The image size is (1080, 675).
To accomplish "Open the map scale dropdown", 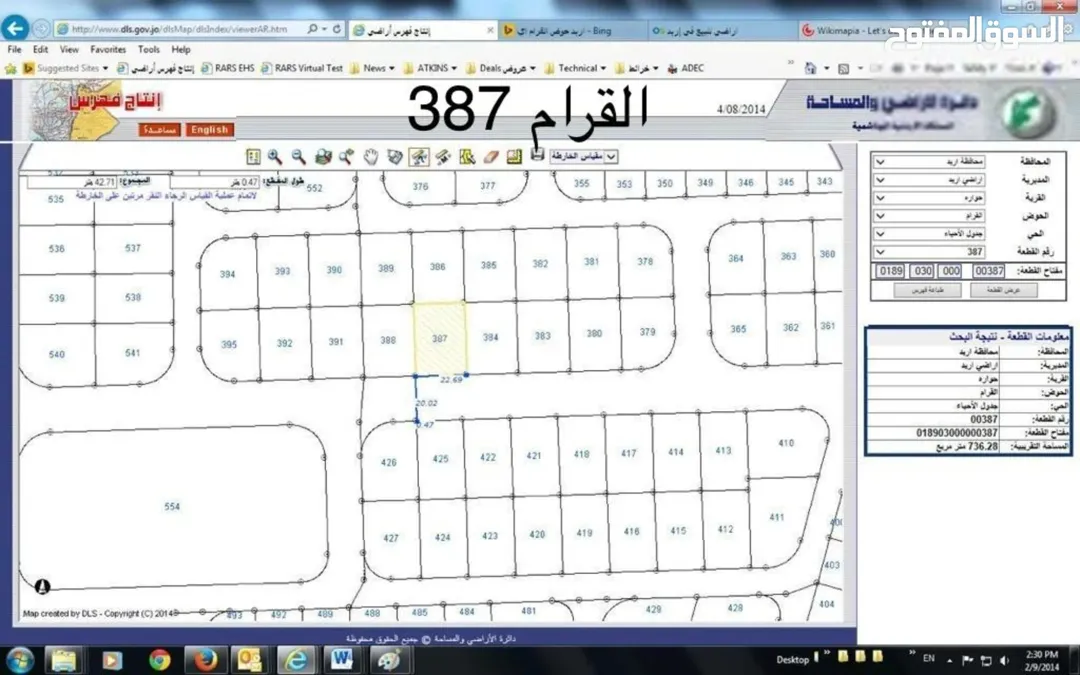I will pyautogui.click(x=583, y=157).
